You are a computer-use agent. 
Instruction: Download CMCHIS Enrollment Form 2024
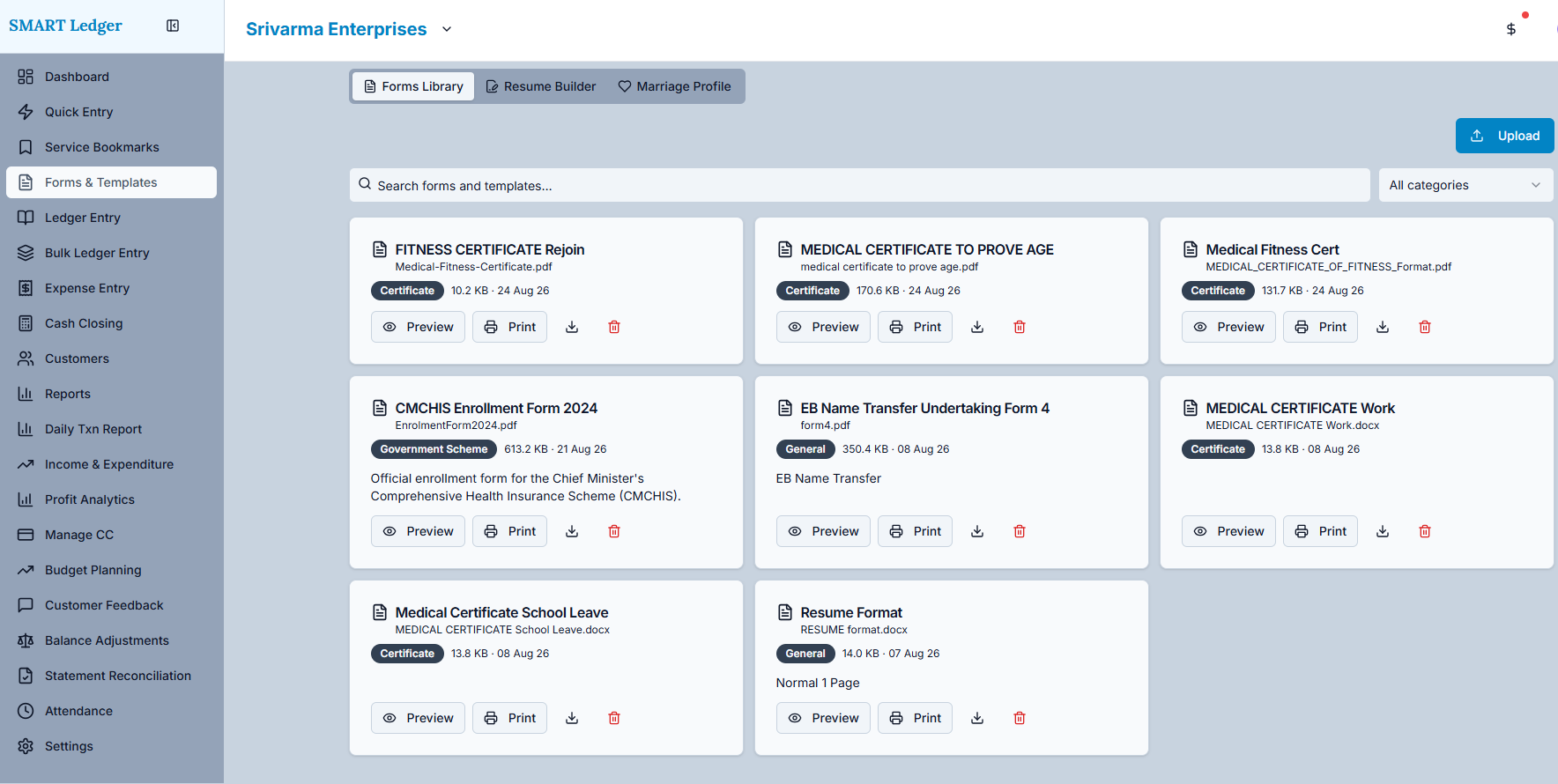click(572, 531)
